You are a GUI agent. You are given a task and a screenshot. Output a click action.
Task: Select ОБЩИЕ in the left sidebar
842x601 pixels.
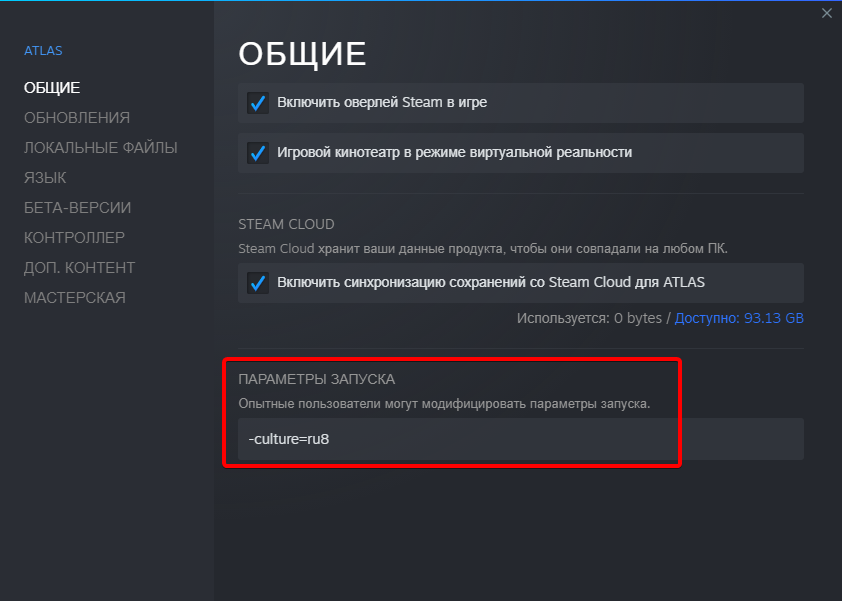pyautogui.click(x=52, y=88)
